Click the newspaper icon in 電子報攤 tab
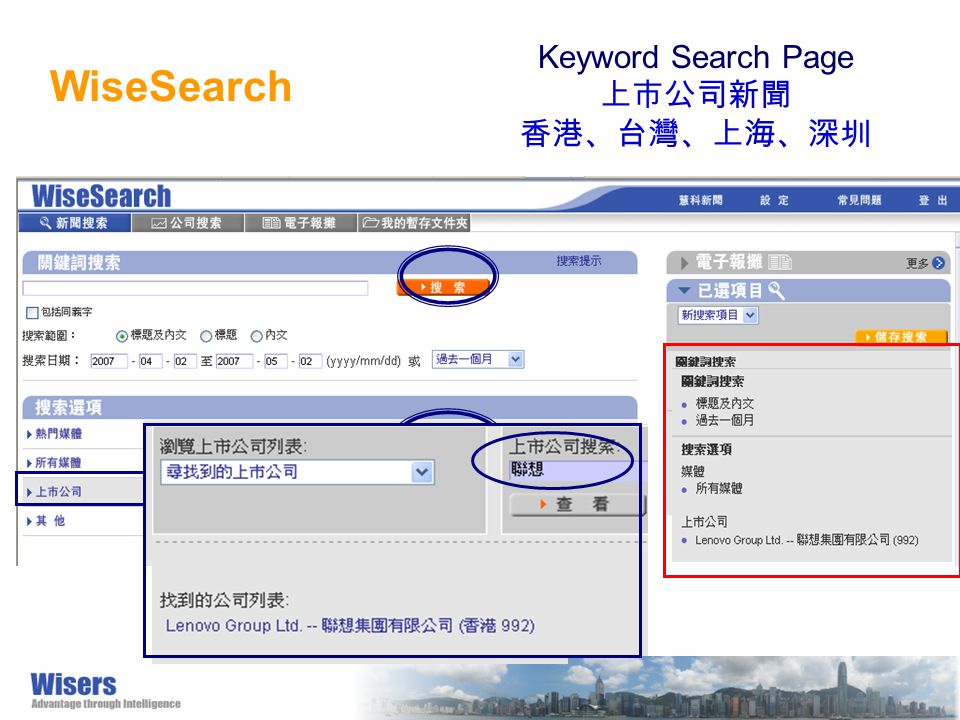Viewport: 960px width, 720px height. [x=271, y=223]
